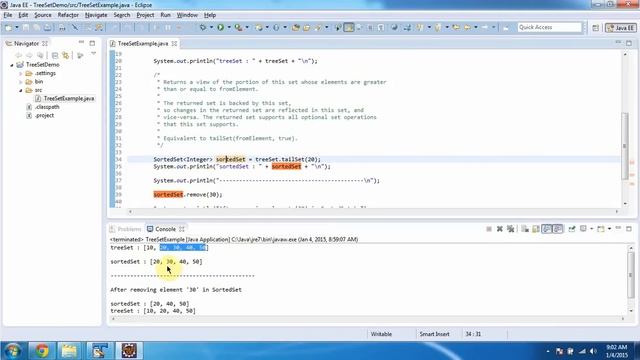Click Navigator back arrow icon
This screenshot has width=640, height=360.
coord(18,55)
